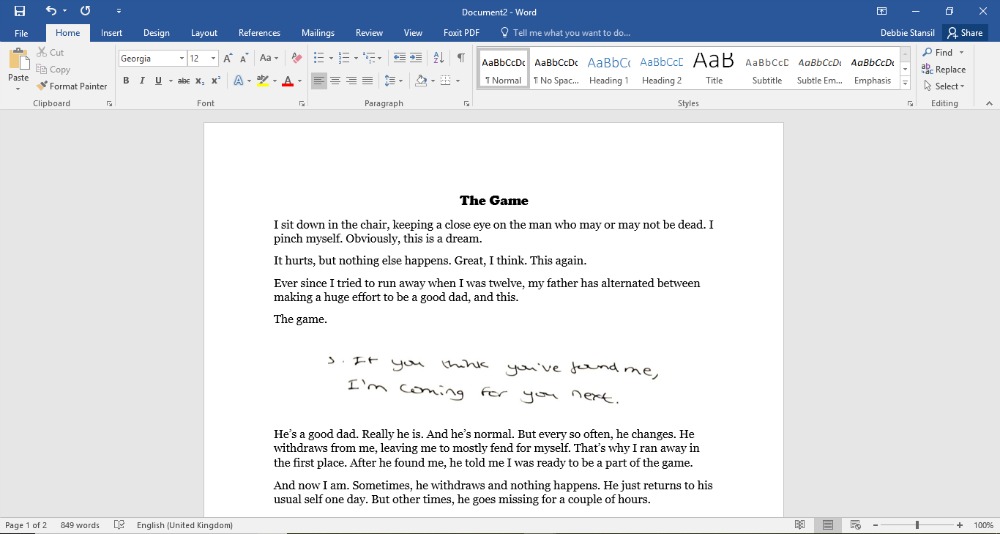
Task: Expand the Styles gallery
Action: tap(905, 82)
